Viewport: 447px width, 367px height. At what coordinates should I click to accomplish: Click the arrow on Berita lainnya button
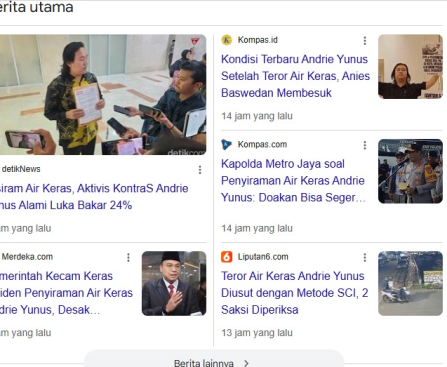(246, 363)
